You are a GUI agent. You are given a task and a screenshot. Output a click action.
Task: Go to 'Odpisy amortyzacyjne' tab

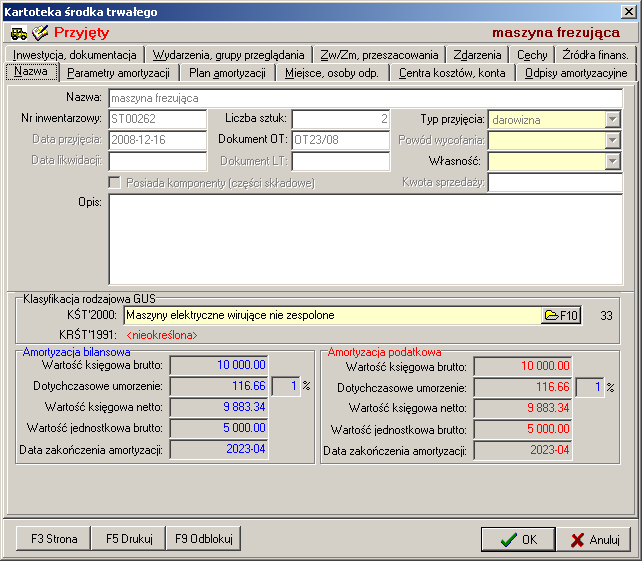pos(575,73)
